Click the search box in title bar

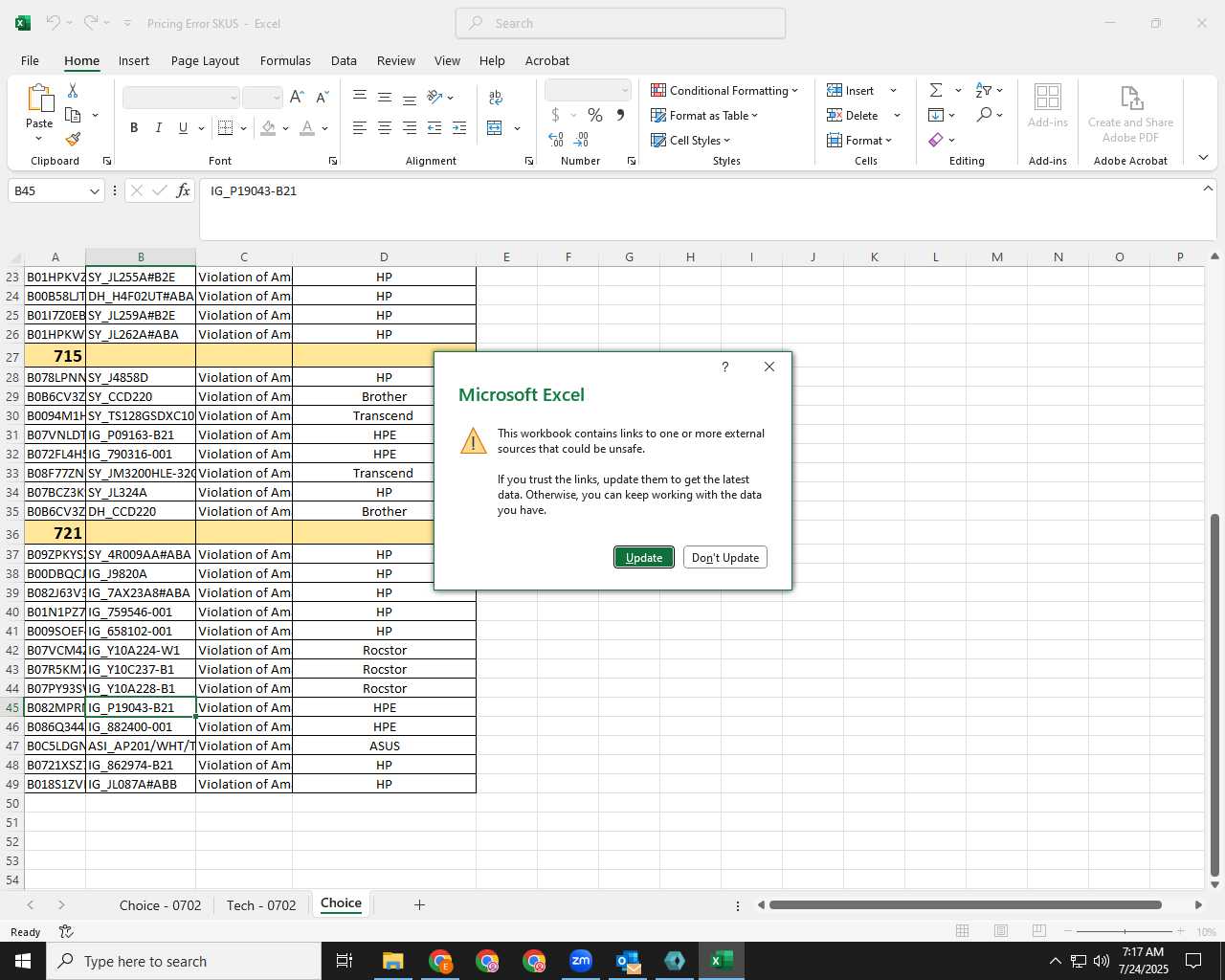point(620,23)
